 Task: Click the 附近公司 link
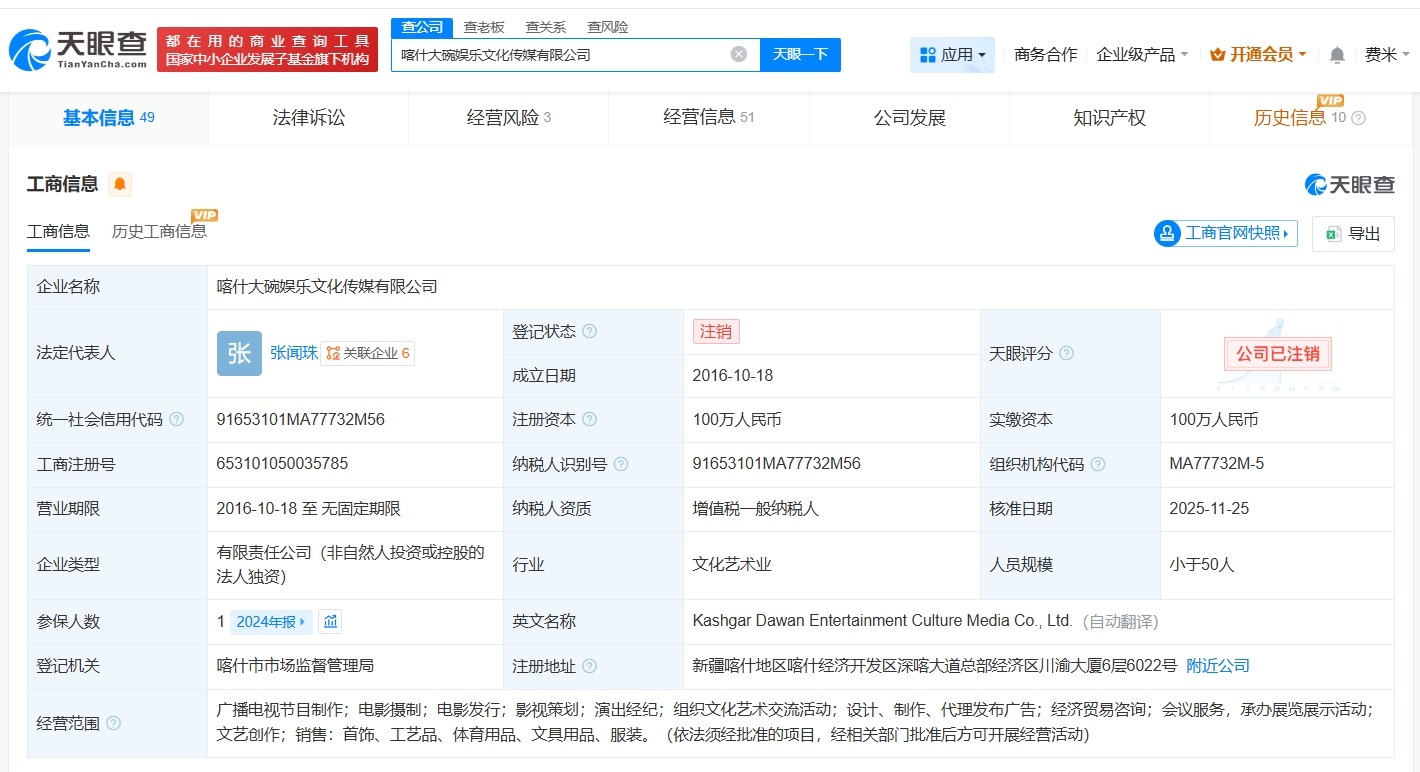1217,664
